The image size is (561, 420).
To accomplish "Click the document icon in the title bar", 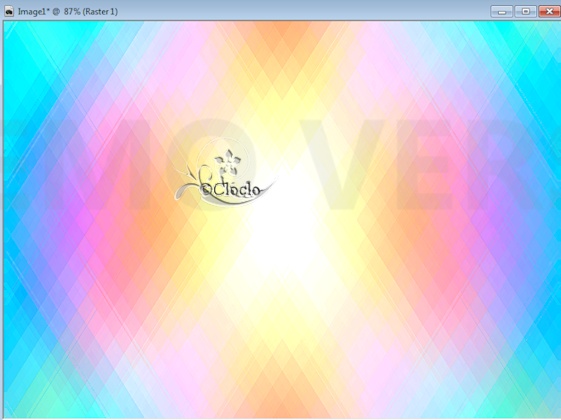I will pyautogui.click(x=9, y=11).
